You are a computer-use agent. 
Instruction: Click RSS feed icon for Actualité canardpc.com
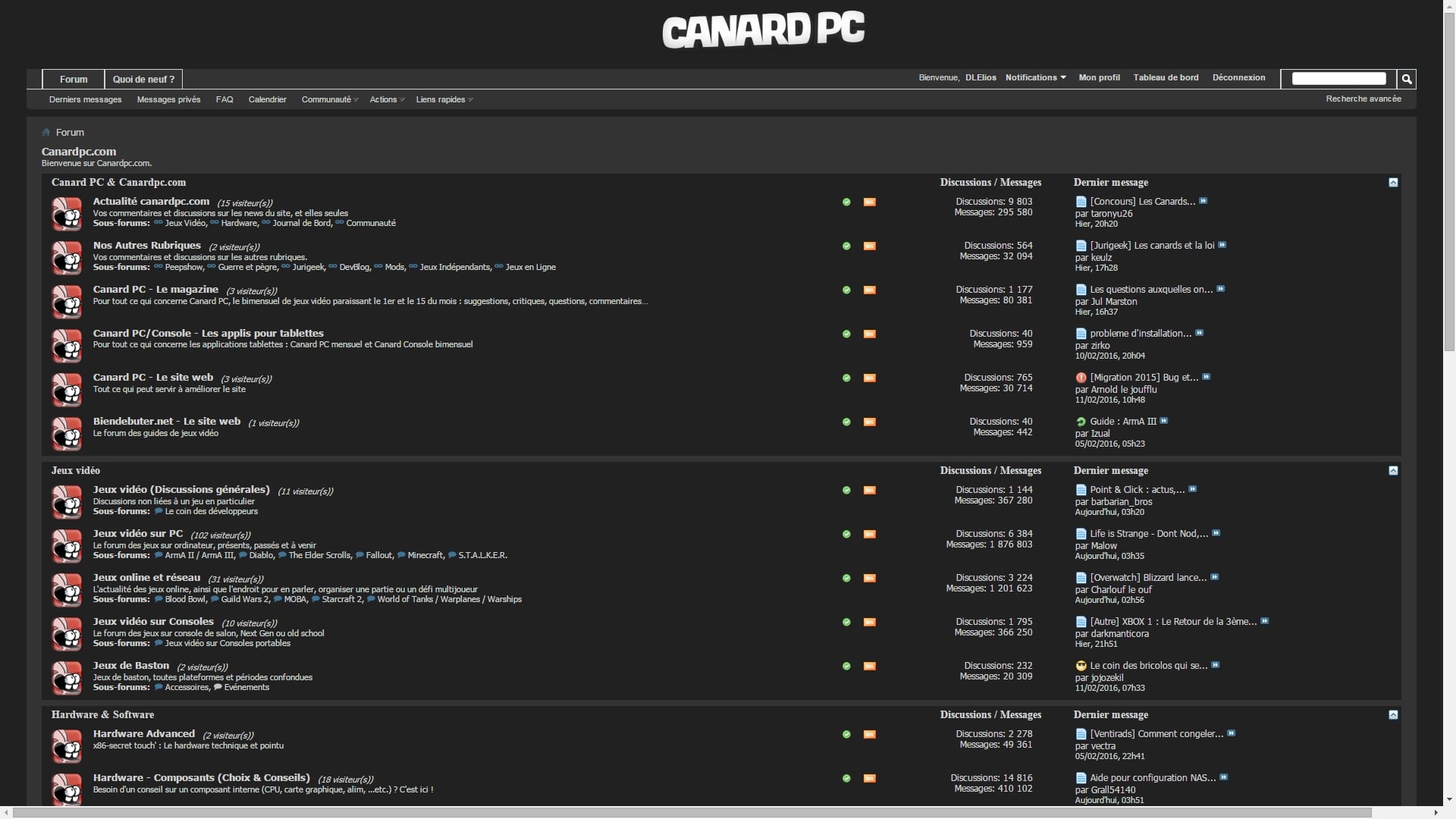[x=870, y=202]
